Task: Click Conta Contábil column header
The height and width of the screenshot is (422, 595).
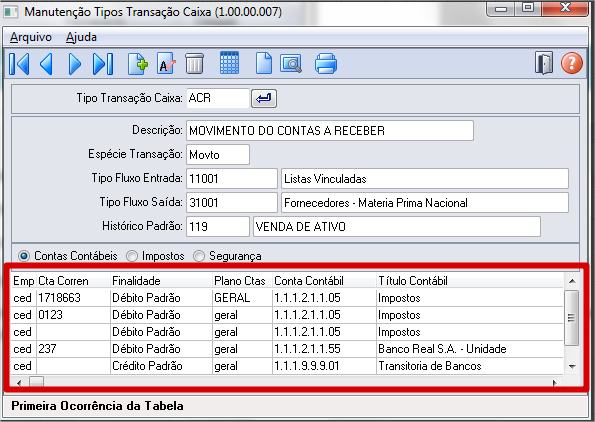Action: [324, 281]
